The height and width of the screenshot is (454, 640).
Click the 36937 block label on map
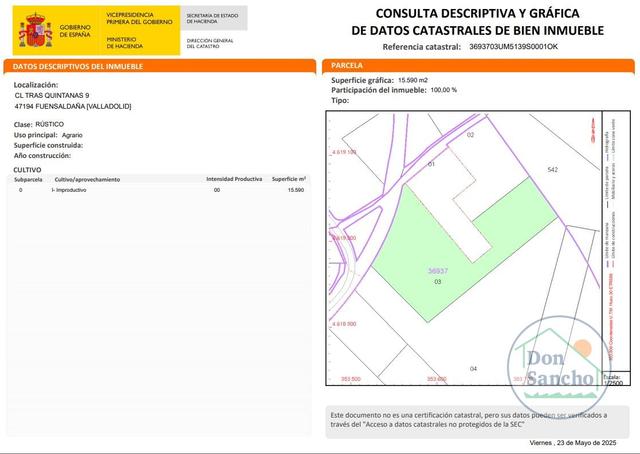click(x=438, y=271)
